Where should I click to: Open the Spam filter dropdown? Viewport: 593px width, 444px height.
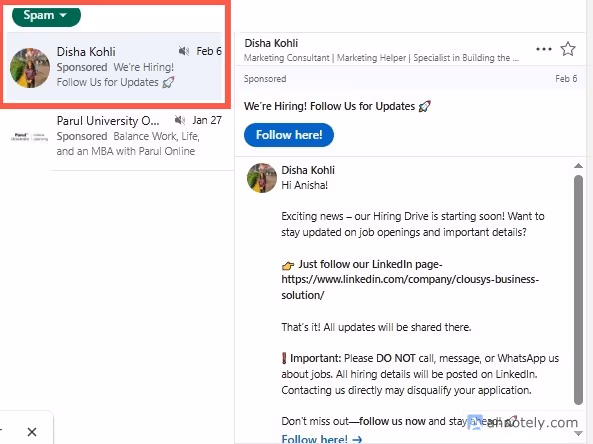coord(46,16)
